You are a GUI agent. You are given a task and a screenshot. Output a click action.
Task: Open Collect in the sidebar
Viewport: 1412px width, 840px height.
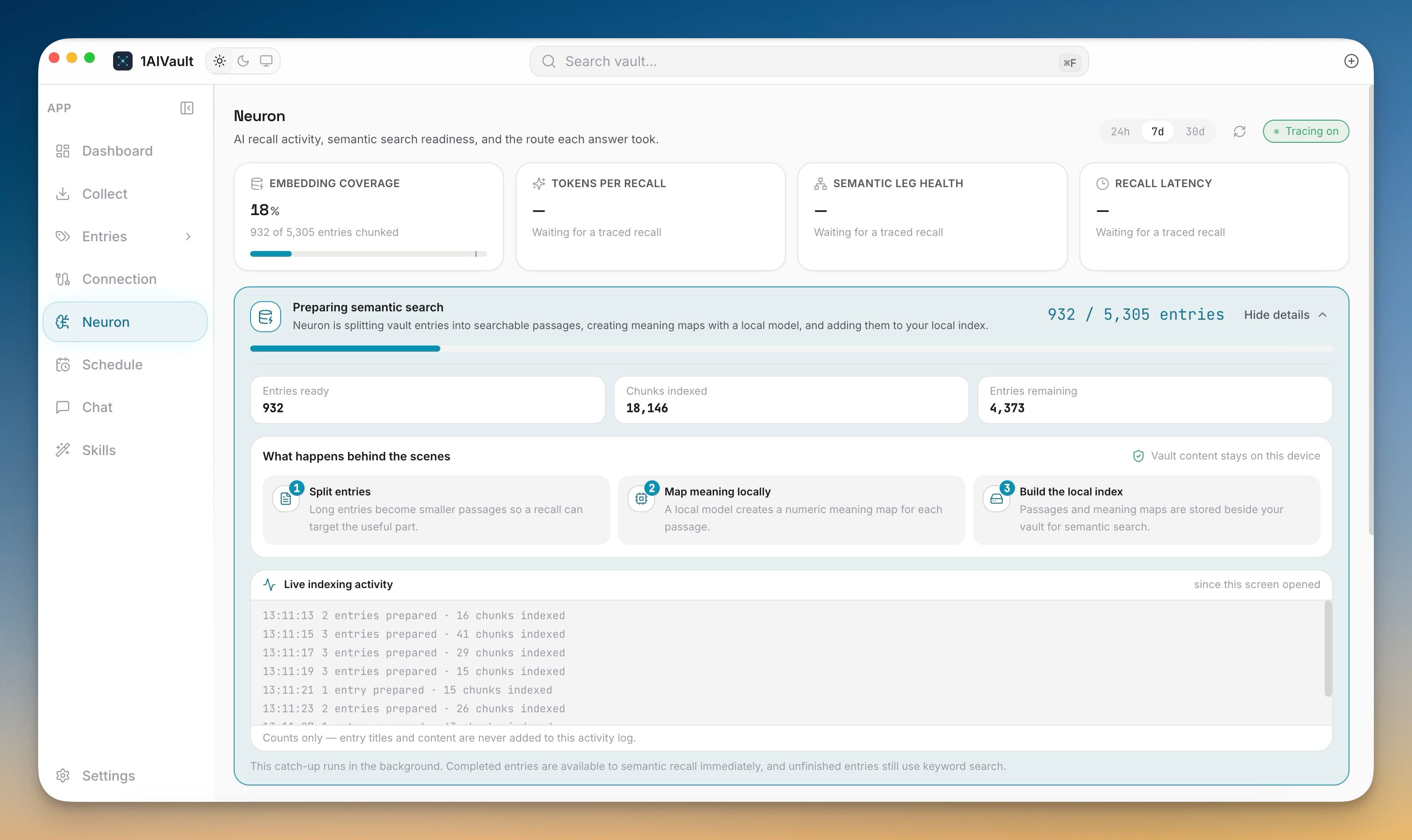pos(125,193)
